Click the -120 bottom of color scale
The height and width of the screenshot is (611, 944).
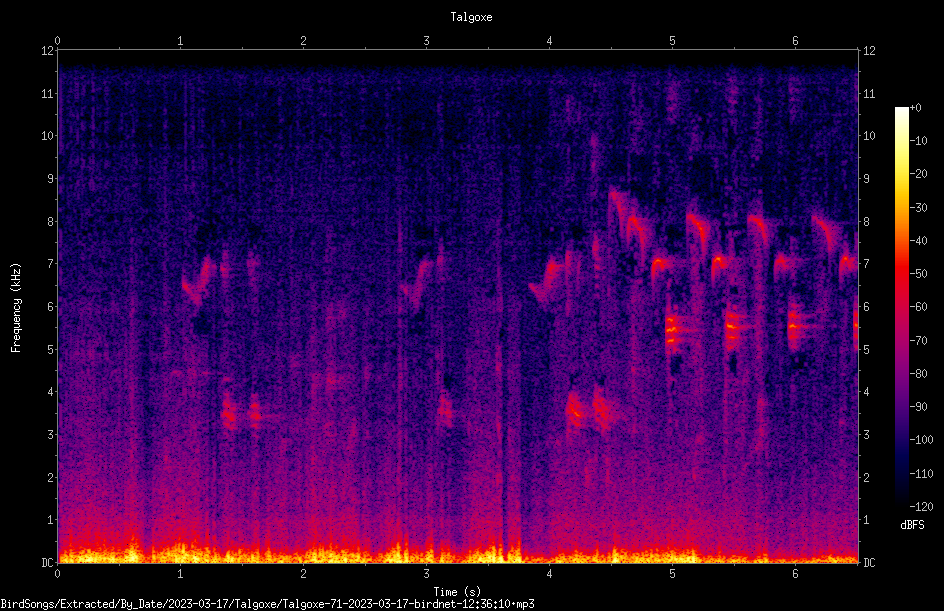pos(921,506)
